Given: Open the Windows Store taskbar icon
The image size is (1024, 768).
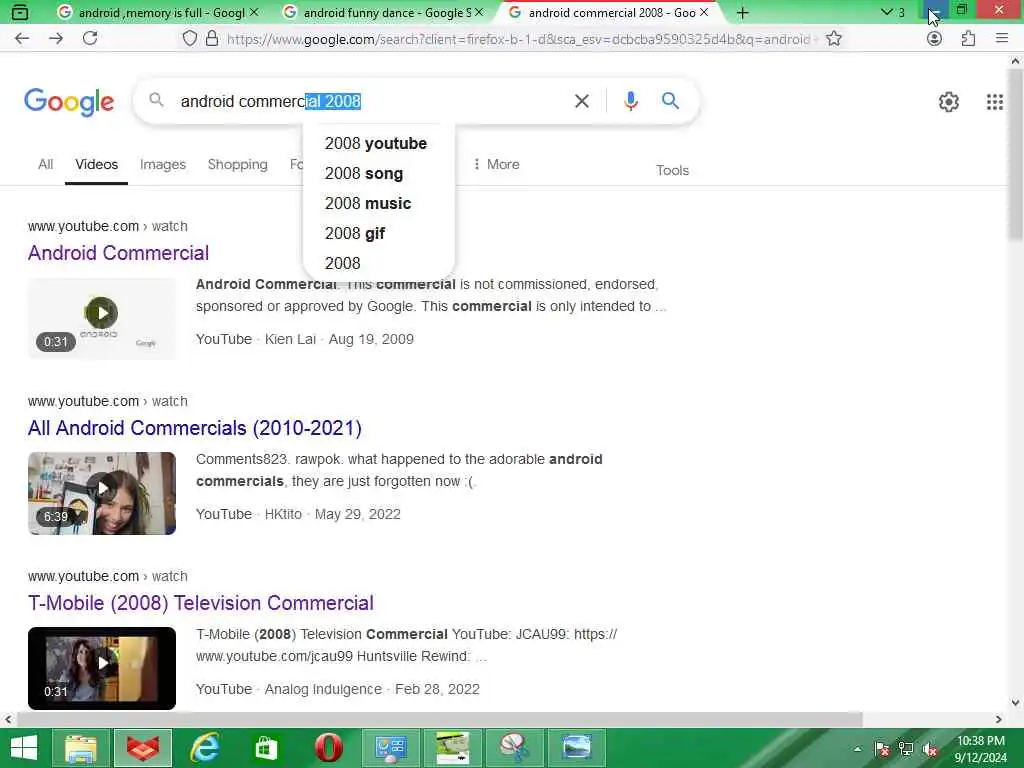Looking at the screenshot, I should click(266, 748).
